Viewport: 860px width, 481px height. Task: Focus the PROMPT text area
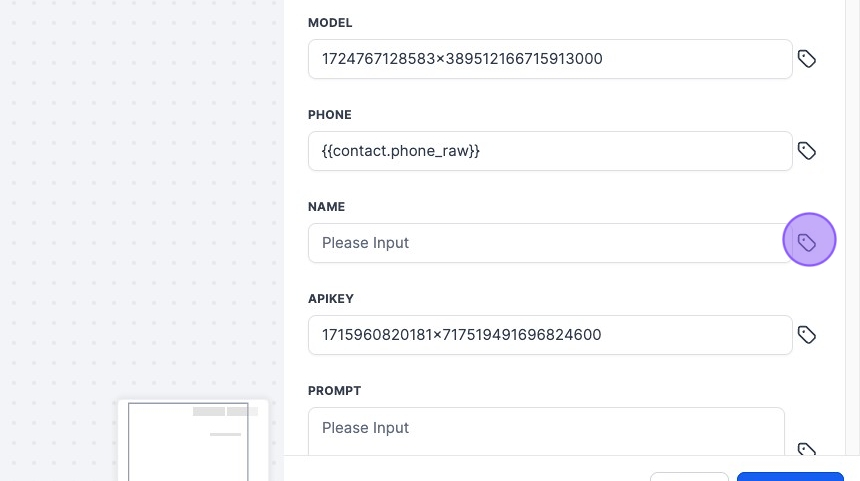[x=545, y=430]
